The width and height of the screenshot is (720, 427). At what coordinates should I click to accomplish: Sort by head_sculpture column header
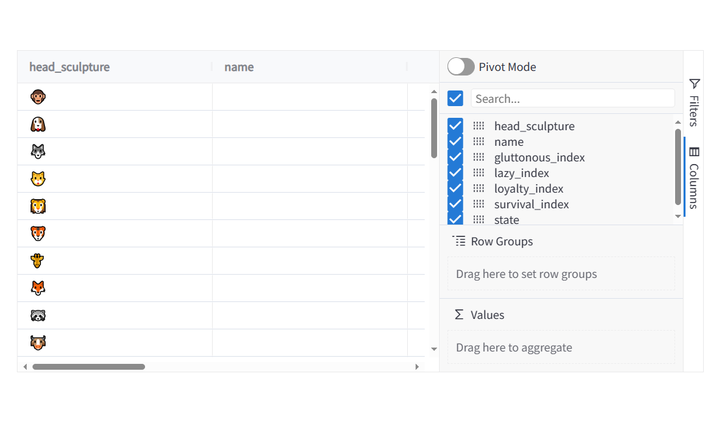click(70, 67)
